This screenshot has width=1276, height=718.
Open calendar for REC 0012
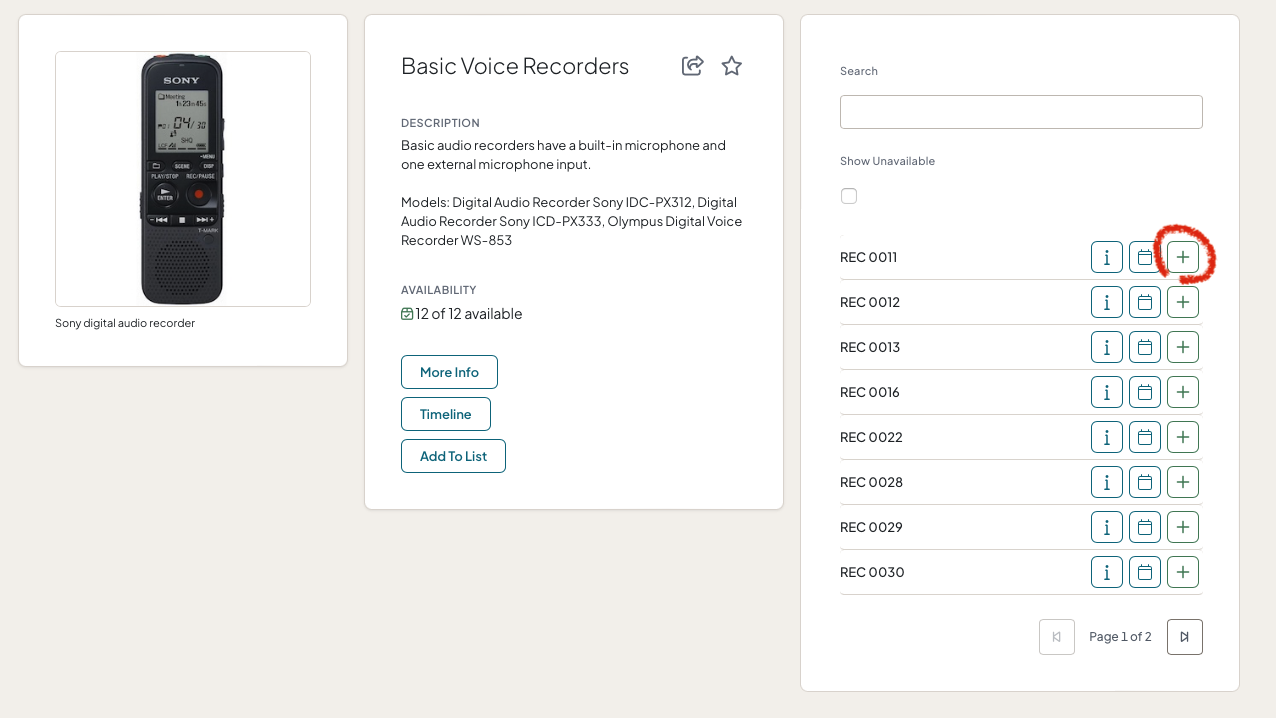(1145, 302)
